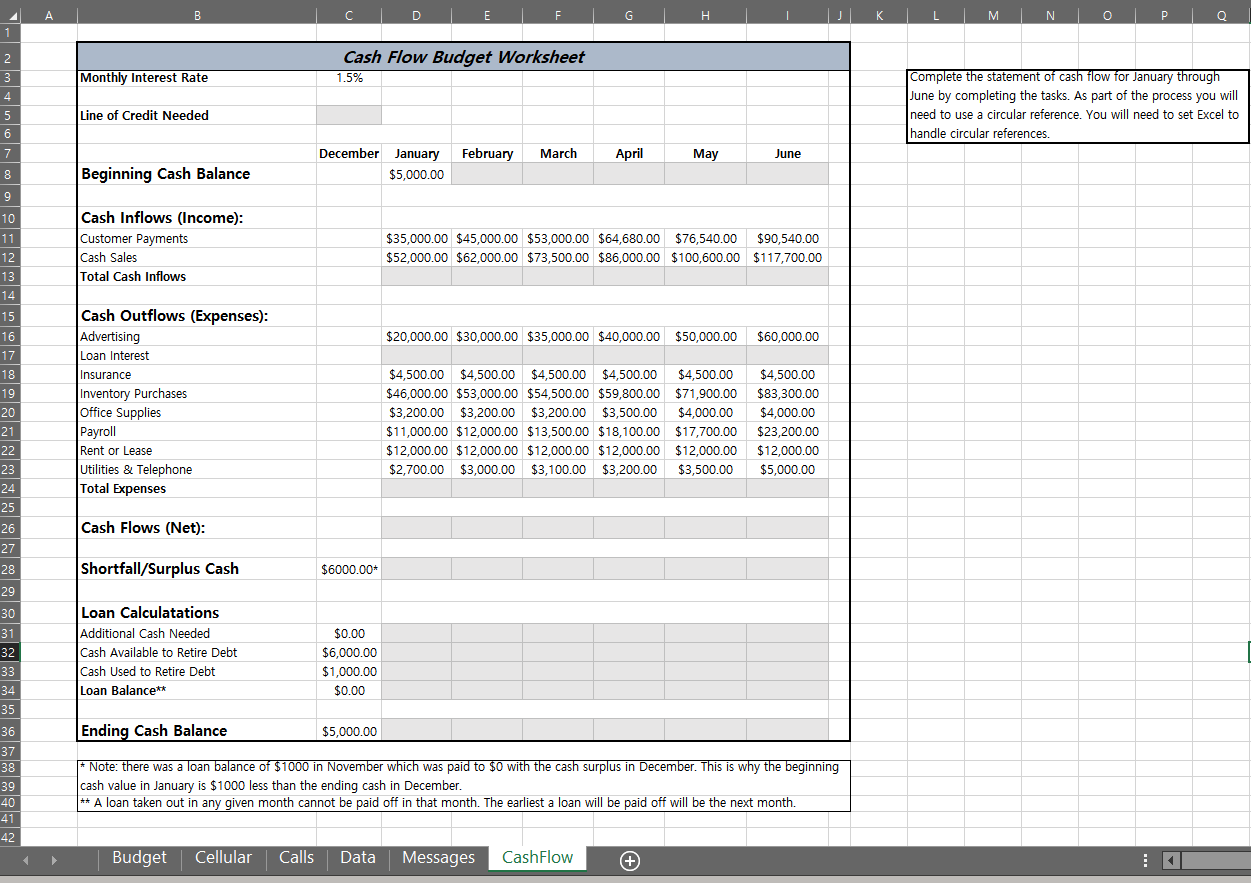Add a new sheet with plus button
The width and height of the screenshot is (1251, 883).
(630, 860)
